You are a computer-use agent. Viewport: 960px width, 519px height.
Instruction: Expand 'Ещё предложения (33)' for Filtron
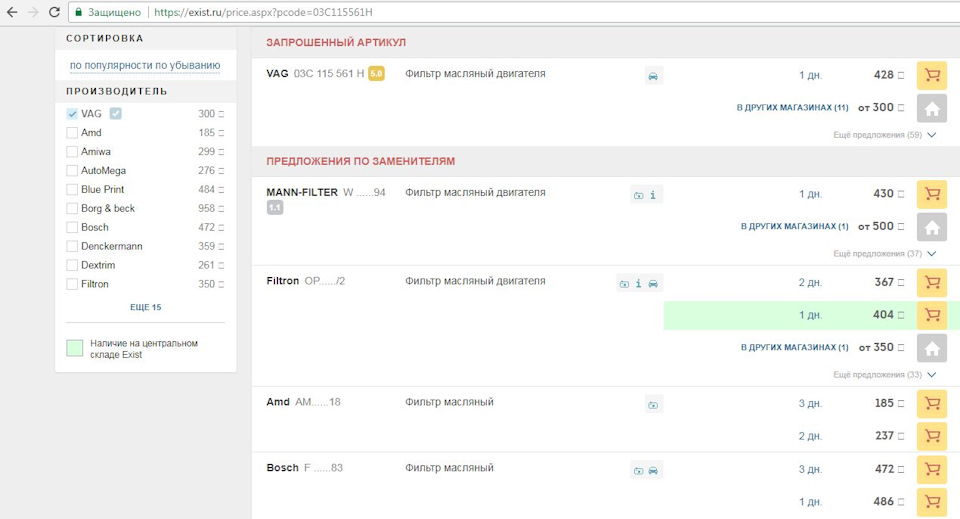click(884, 375)
